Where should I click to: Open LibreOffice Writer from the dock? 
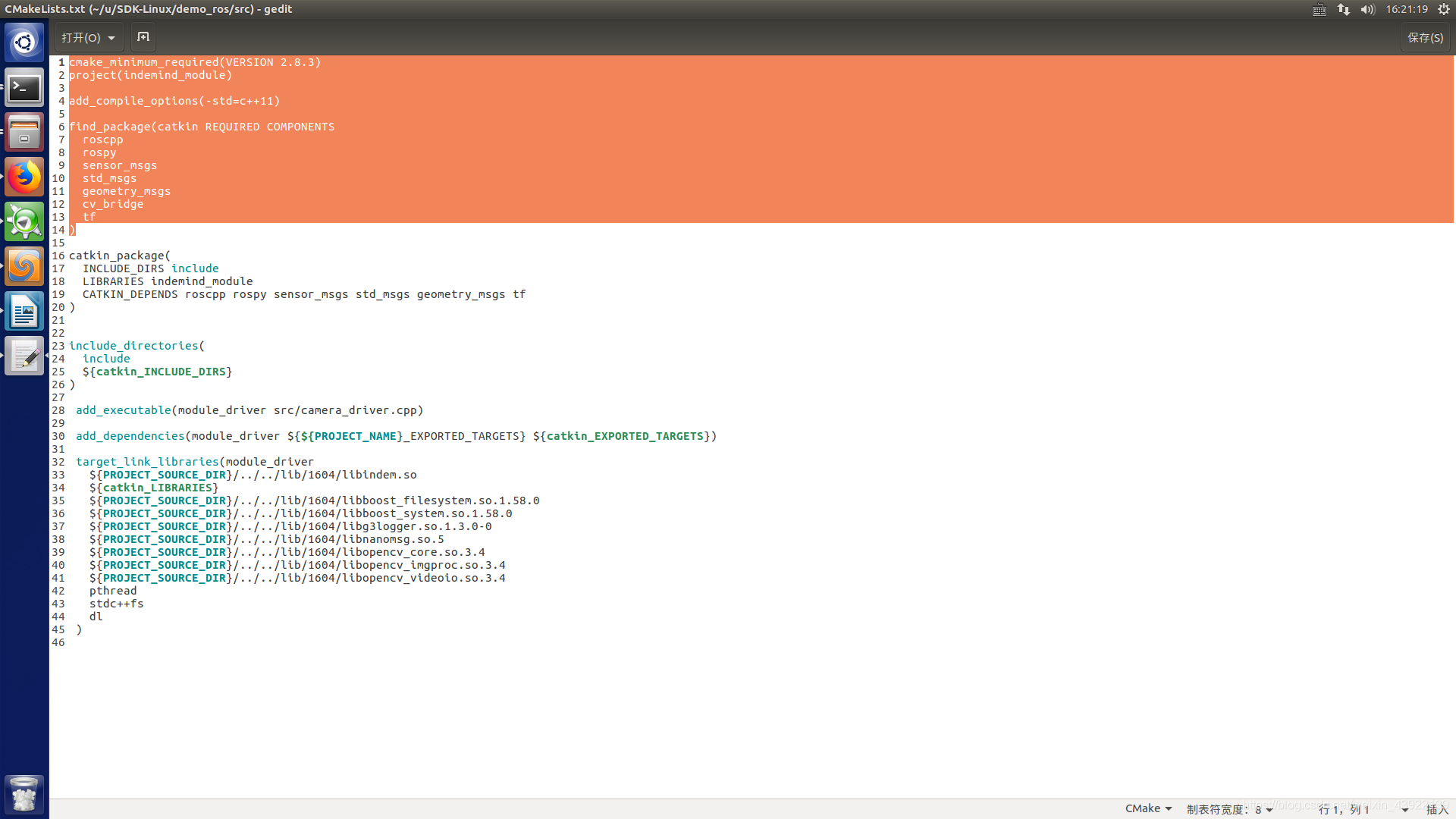pos(24,312)
